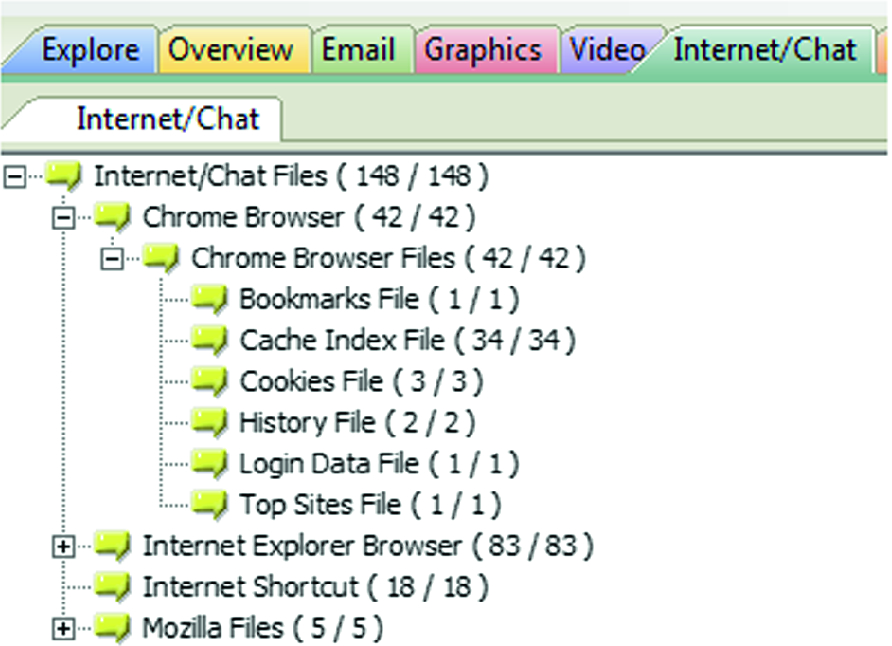
Task: Select 'Chrome Browser Files ( 42 / 42 )'
Action: pyautogui.click(x=389, y=259)
